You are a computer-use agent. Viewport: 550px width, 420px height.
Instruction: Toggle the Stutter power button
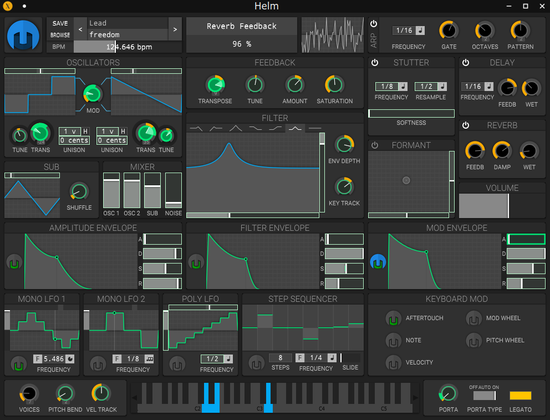[375, 63]
